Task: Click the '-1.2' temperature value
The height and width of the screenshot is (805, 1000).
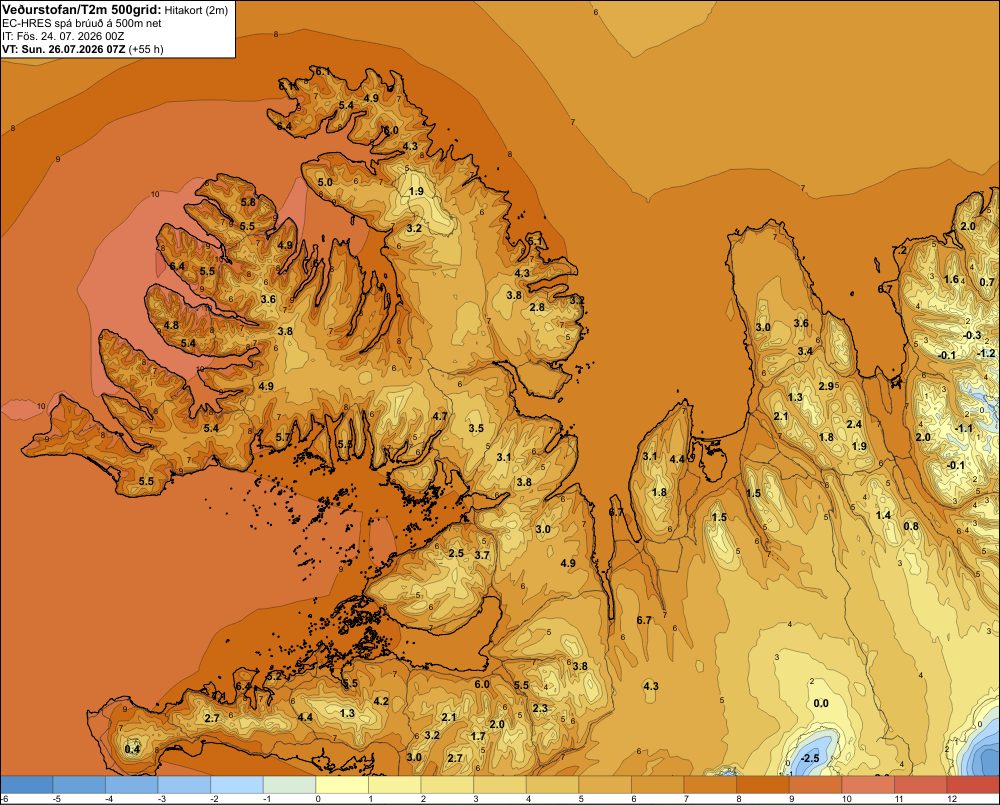Action: pyautogui.click(x=986, y=353)
